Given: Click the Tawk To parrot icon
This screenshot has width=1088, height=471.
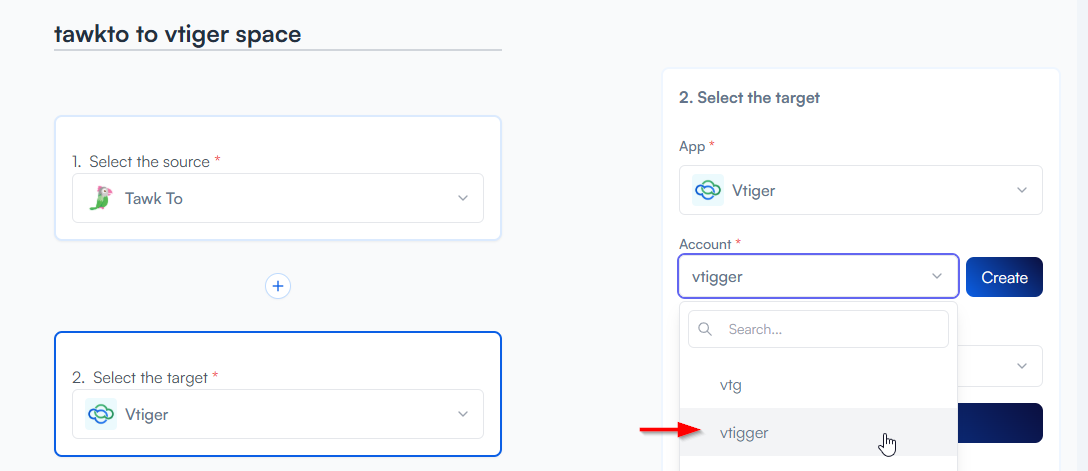Looking at the screenshot, I should 100,198.
